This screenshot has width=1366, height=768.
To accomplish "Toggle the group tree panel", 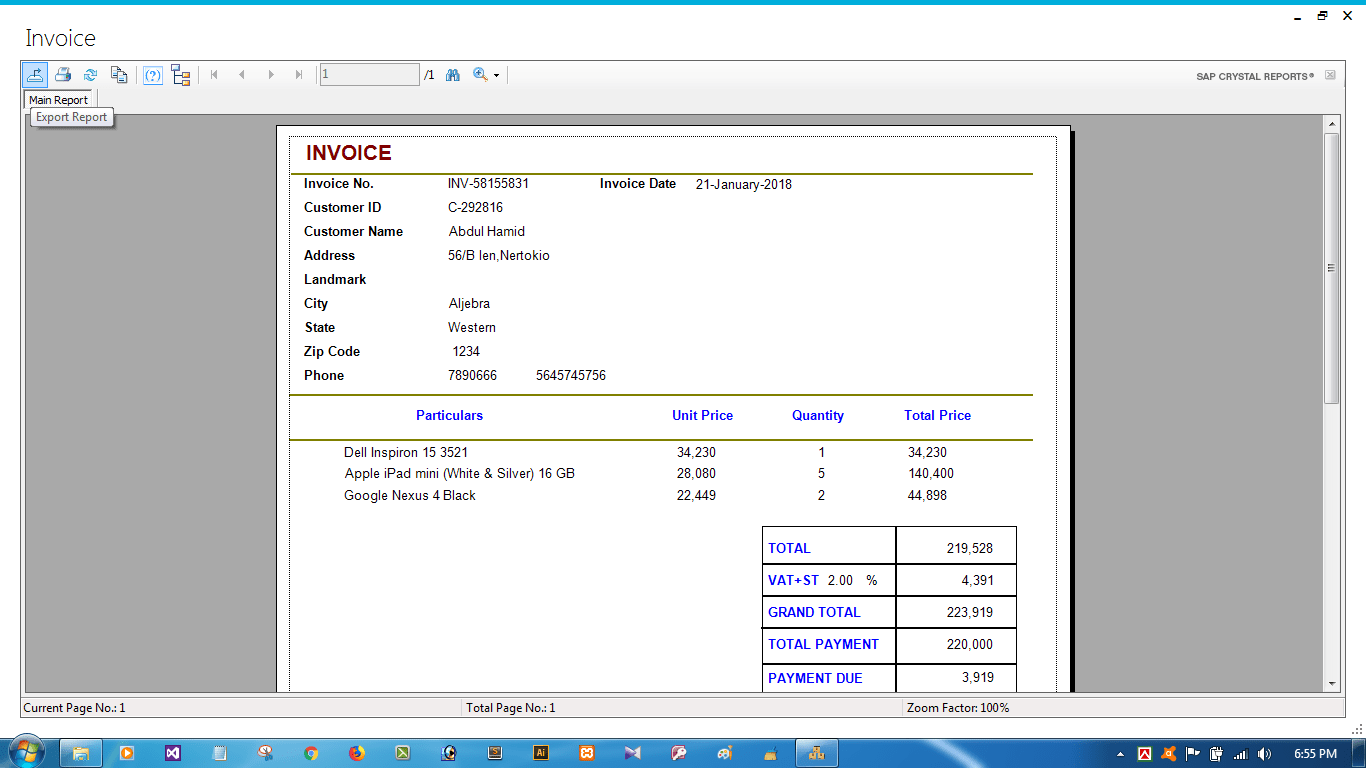I will [181, 75].
